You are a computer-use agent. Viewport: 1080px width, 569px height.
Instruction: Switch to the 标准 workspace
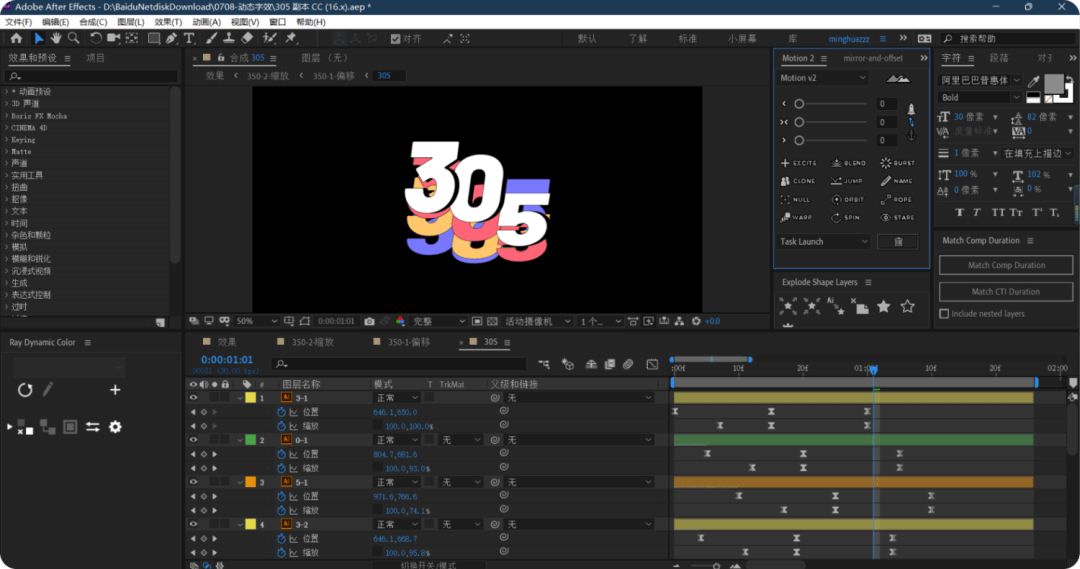click(x=687, y=39)
